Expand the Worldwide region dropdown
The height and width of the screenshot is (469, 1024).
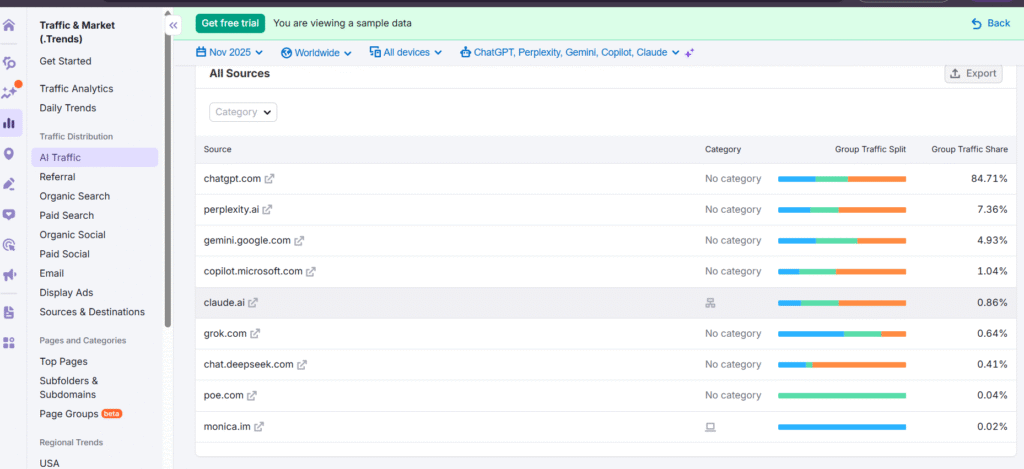click(x=316, y=52)
